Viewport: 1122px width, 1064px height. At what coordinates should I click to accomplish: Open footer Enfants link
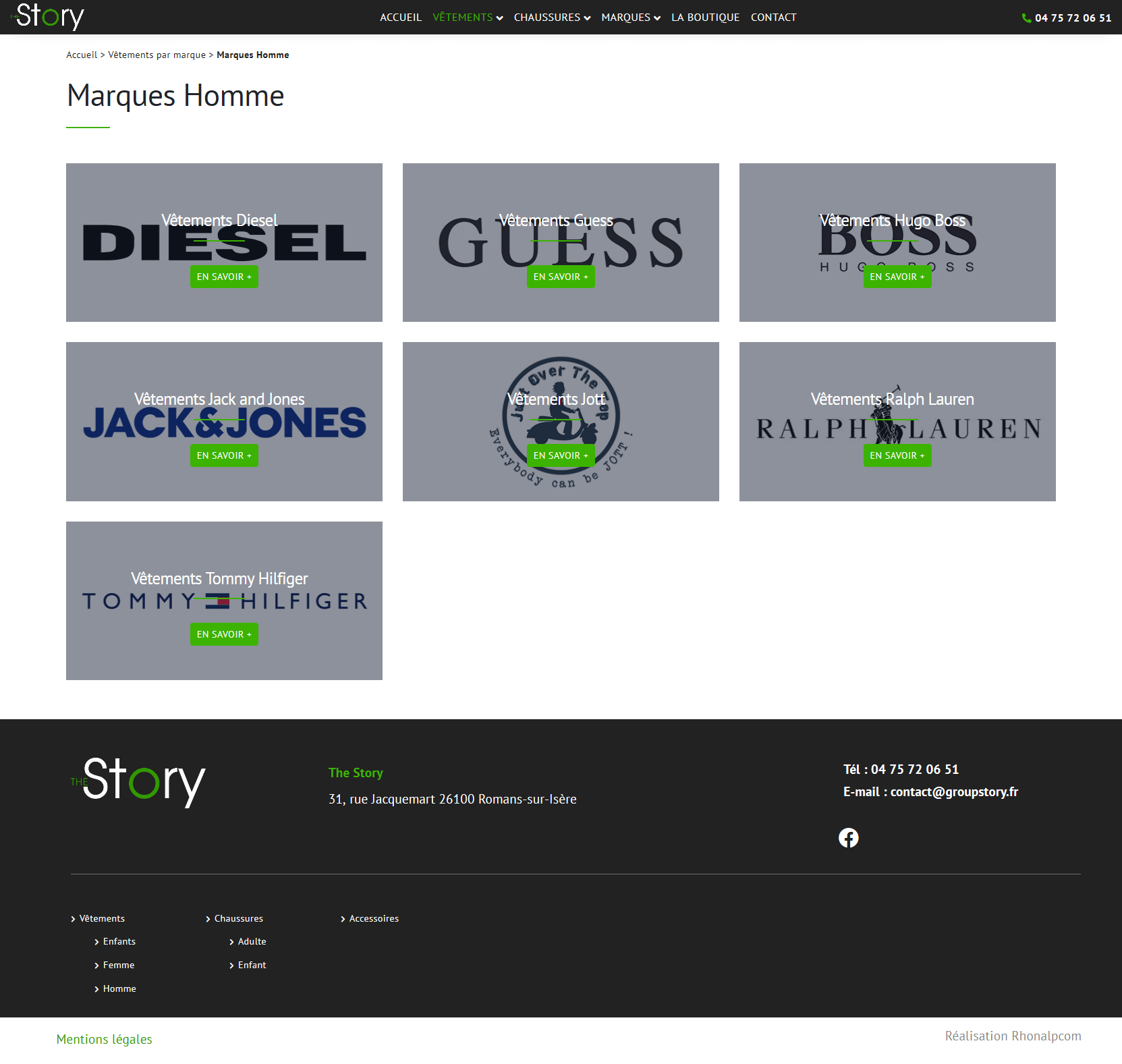(x=119, y=941)
